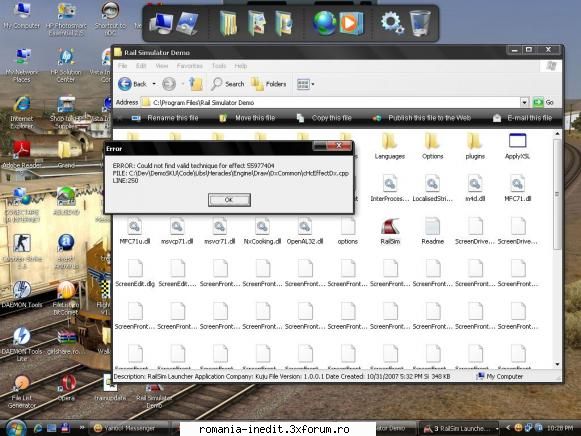Image resolution: width=581 pixels, height=436 pixels.
Task: Click Copy this file
Action: click(324, 118)
